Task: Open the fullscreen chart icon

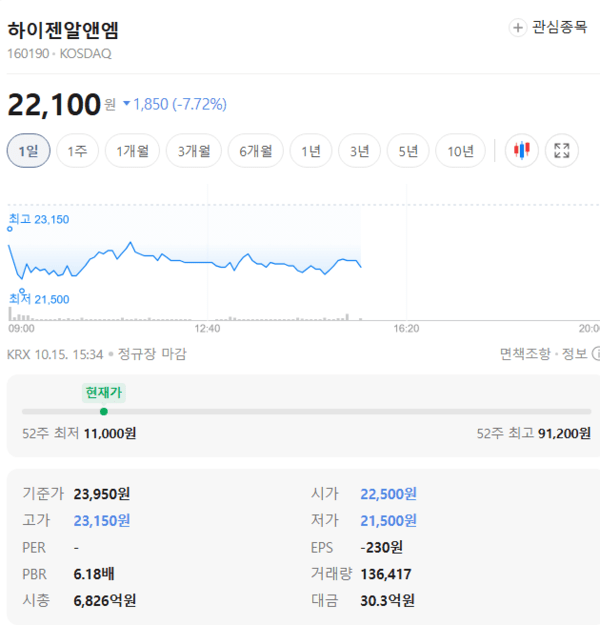Action: click(x=562, y=151)
